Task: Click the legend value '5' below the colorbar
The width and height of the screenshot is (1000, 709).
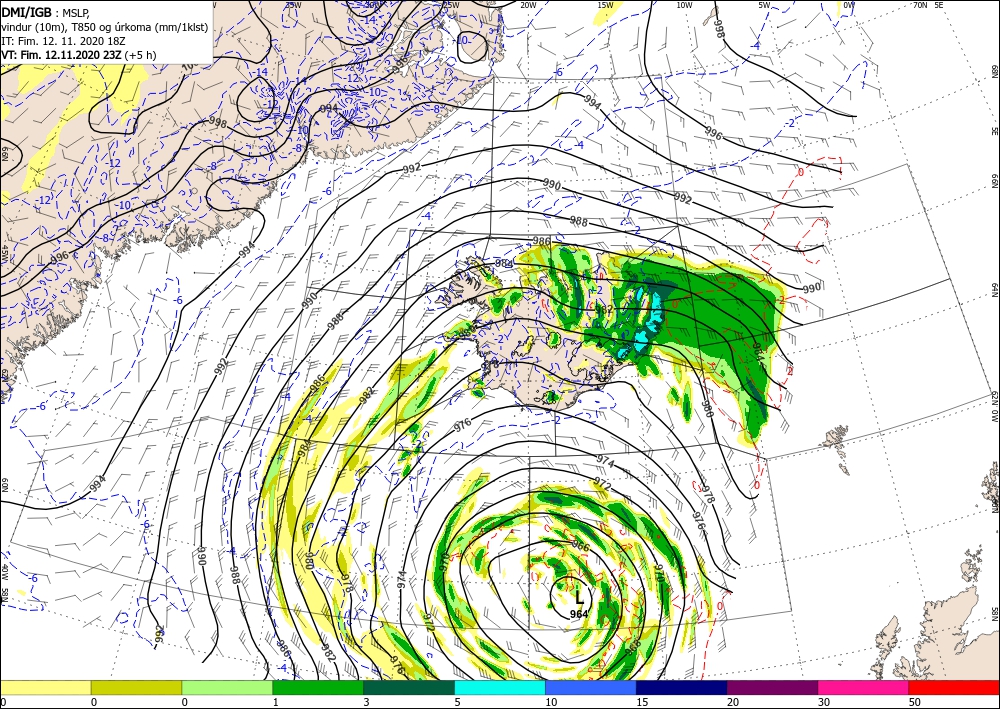Action: pyautogui.click(x=457, y=702)
